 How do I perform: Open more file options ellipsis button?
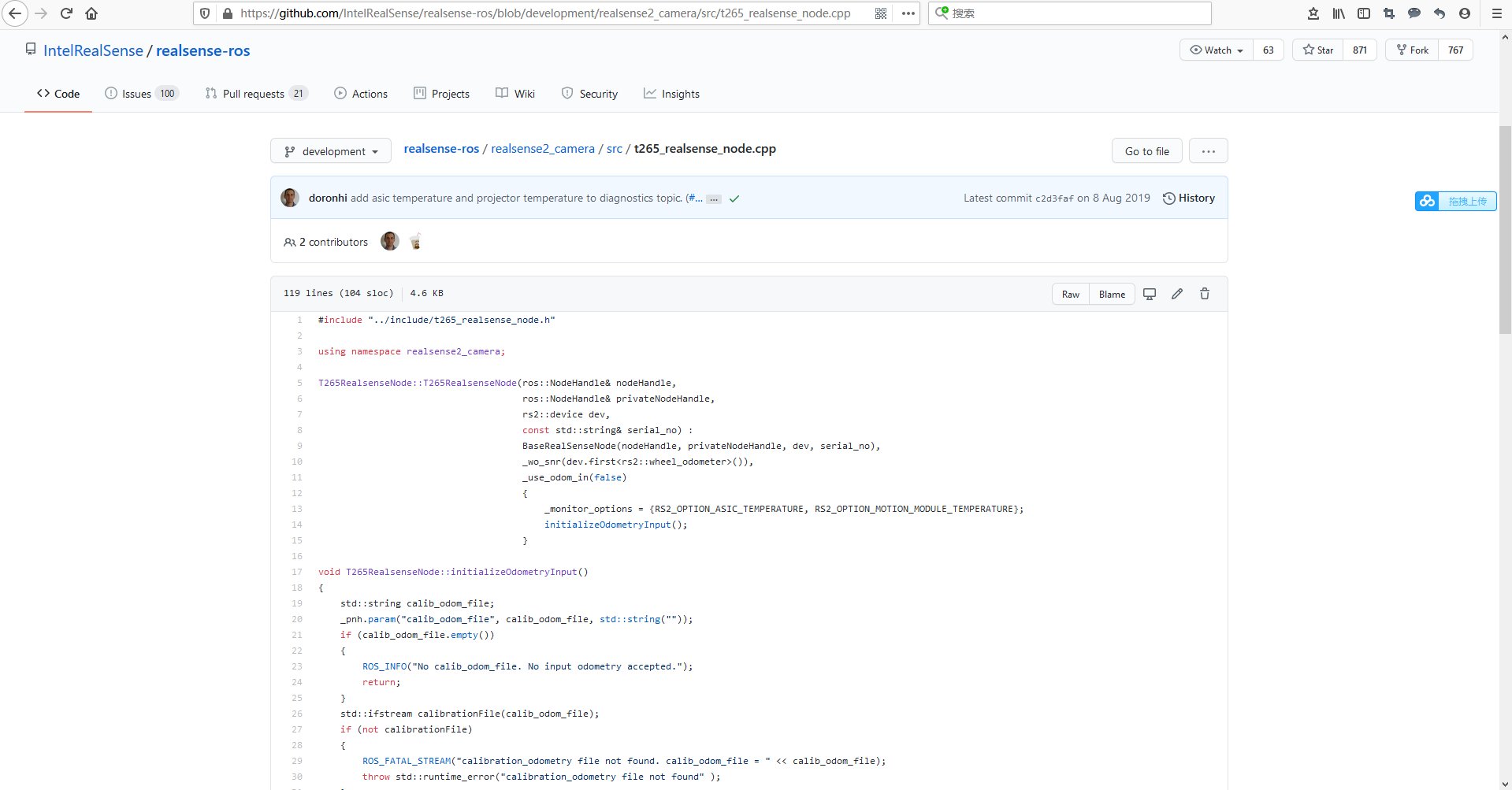1209,151
